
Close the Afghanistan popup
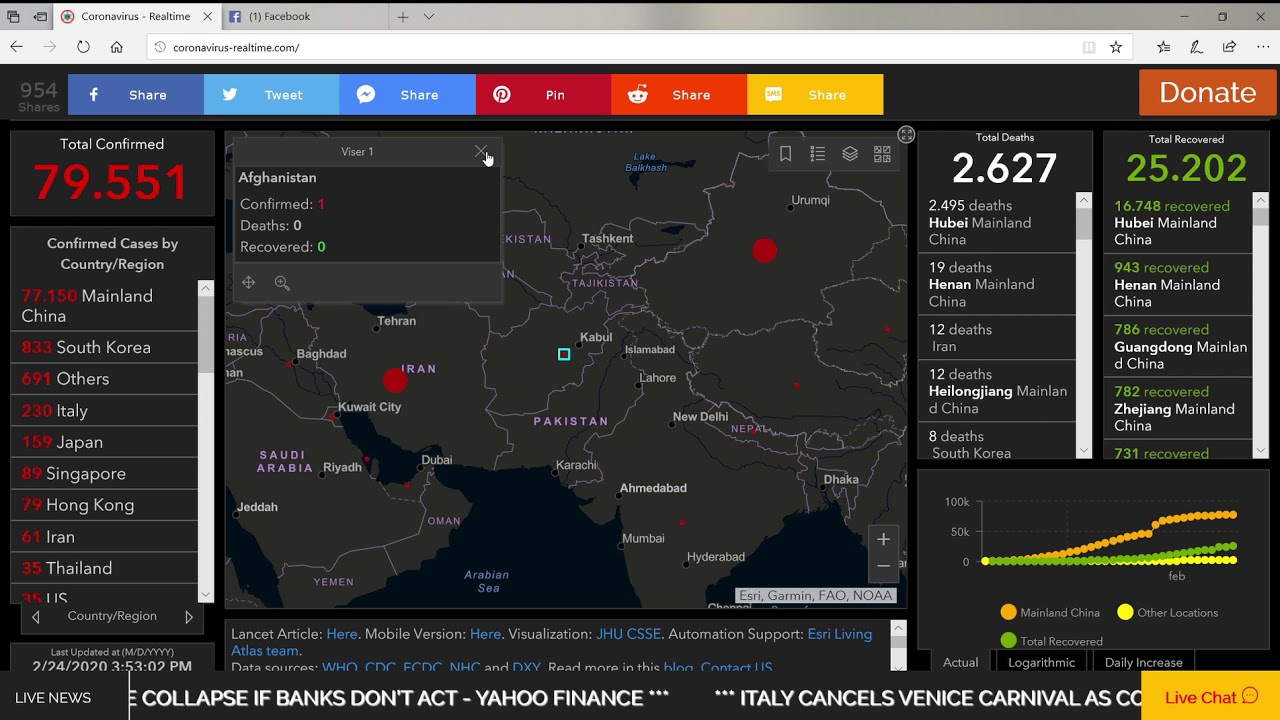tap(481, 152)
